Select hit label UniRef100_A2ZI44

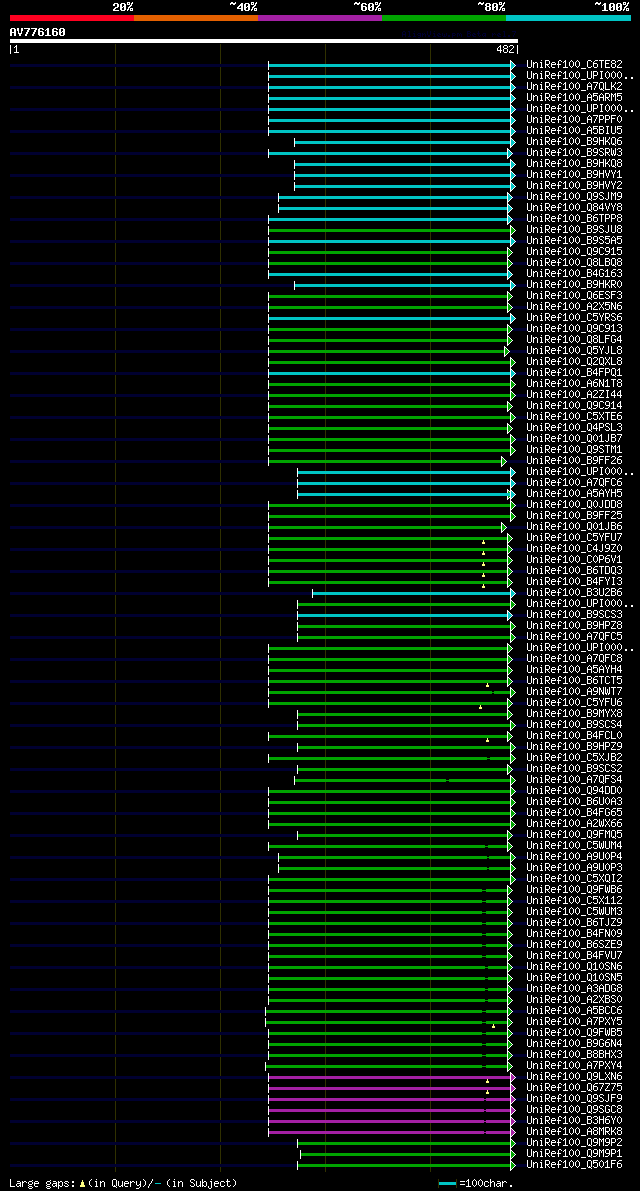574,395
